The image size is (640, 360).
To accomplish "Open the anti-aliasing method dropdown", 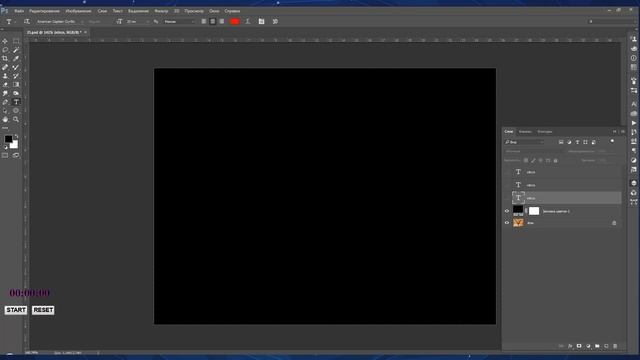I will (179, 21).
